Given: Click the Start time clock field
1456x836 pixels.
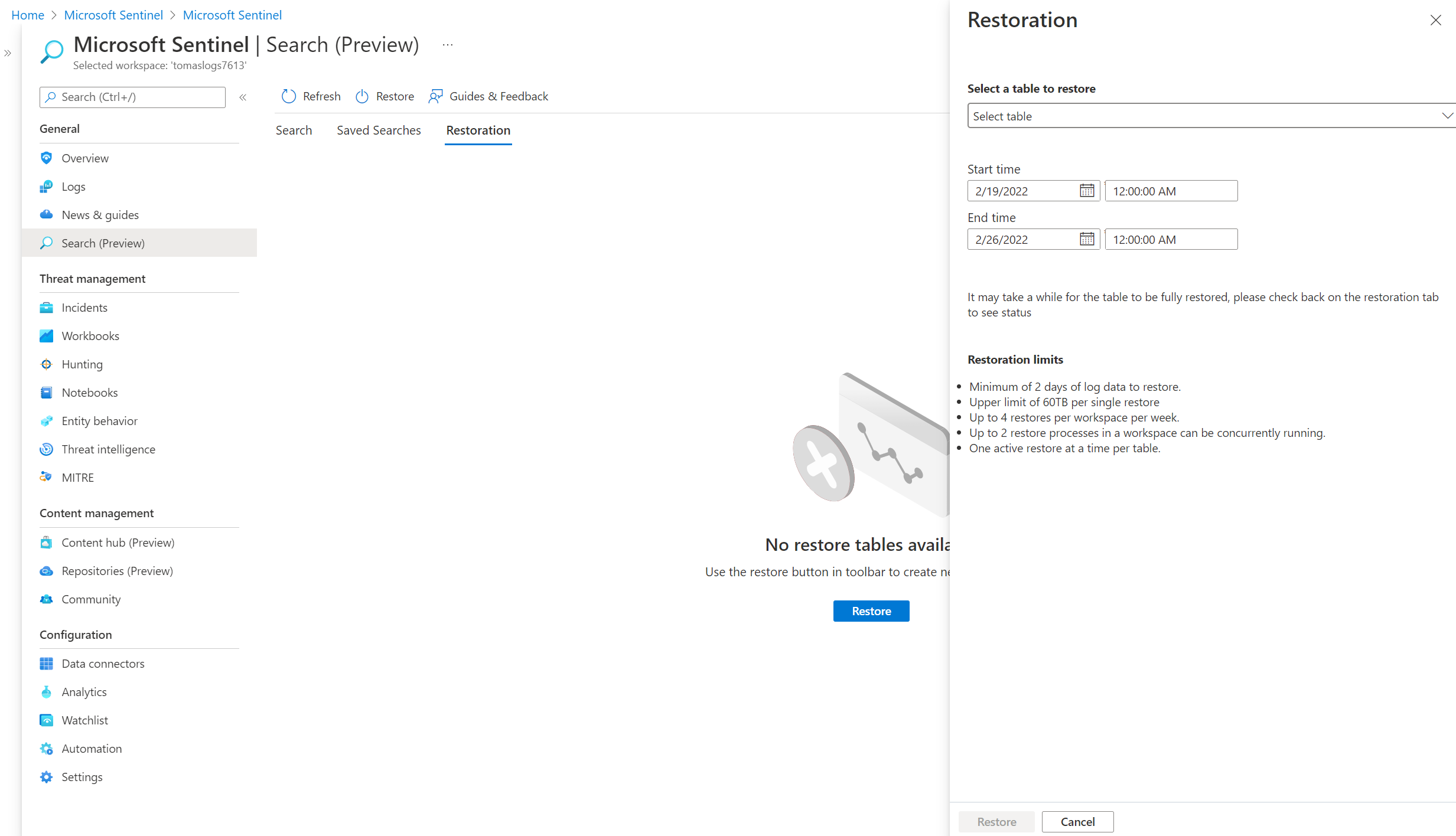Looking at the screenshot, I should tap(1171, 191).
